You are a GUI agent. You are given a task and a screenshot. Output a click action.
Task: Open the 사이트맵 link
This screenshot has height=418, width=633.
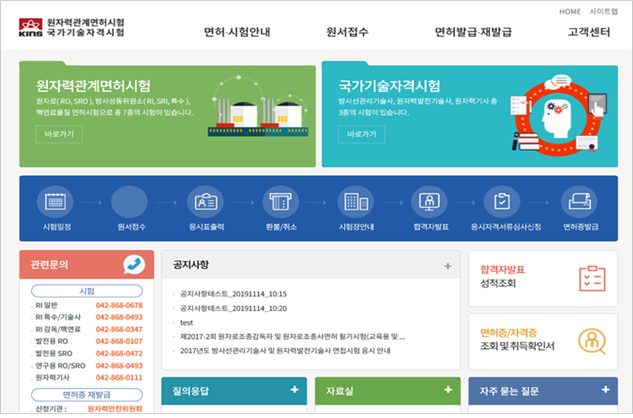(604, 11)
